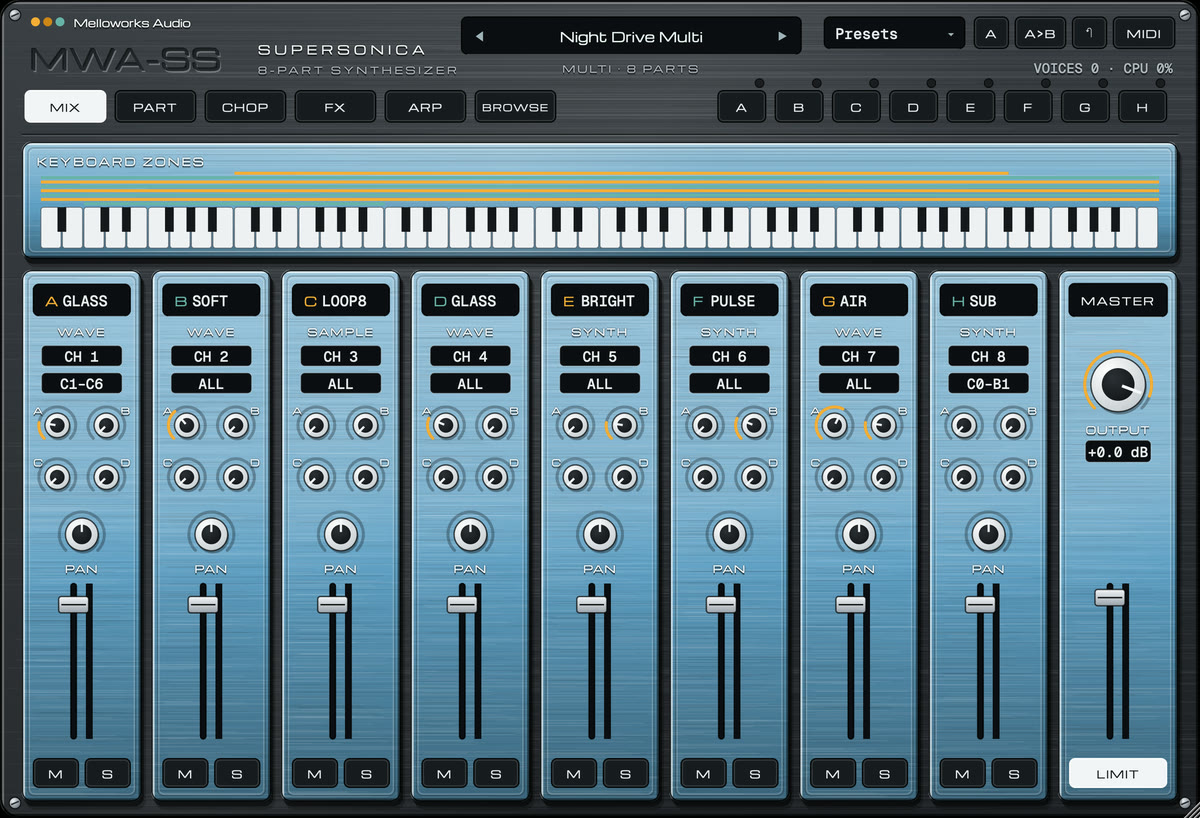Select part H in the part selector row
Screen dimensions: 1200x818
click(1142, 107)
